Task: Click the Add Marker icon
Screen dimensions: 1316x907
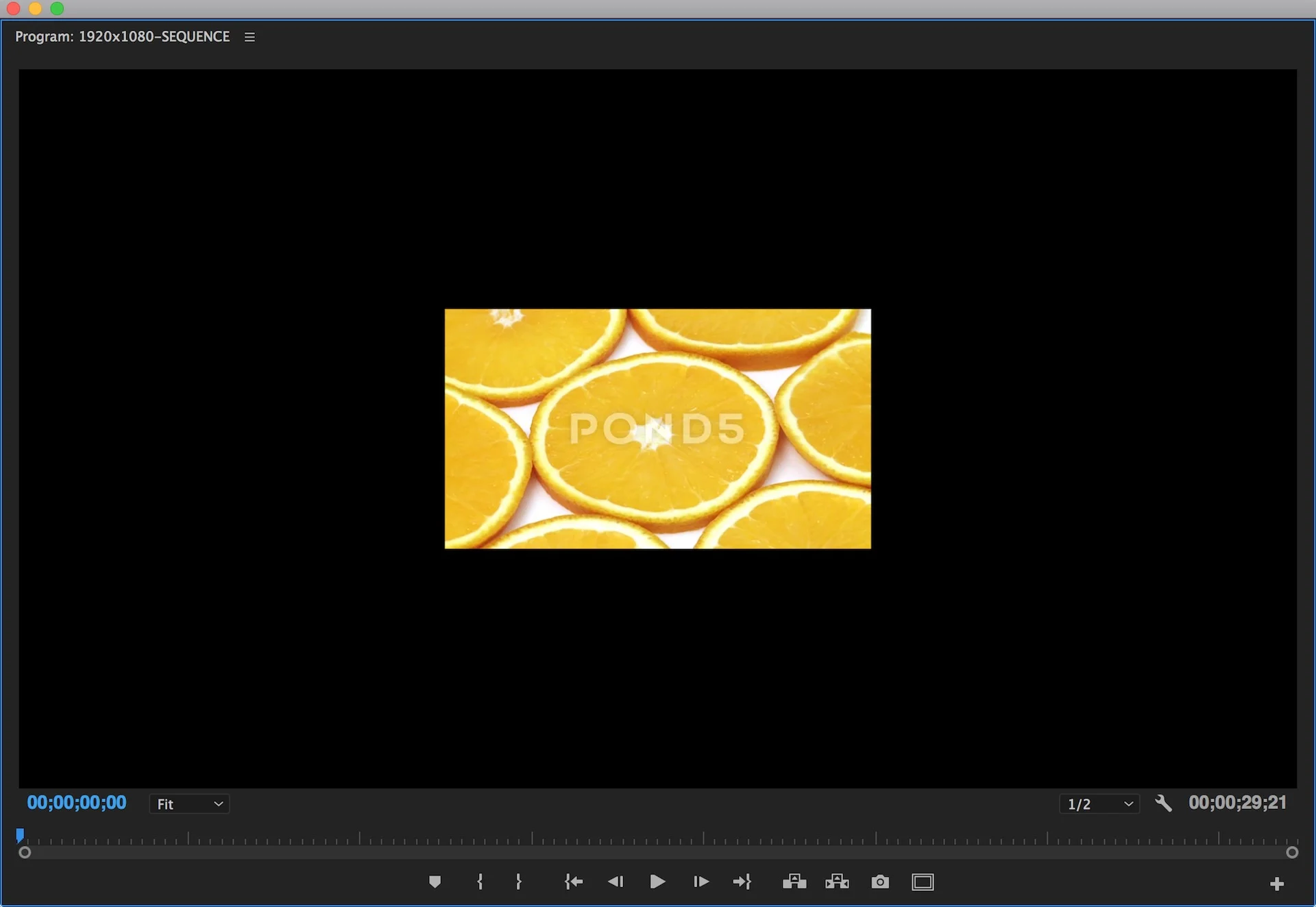Action: [x=435, y=882]
